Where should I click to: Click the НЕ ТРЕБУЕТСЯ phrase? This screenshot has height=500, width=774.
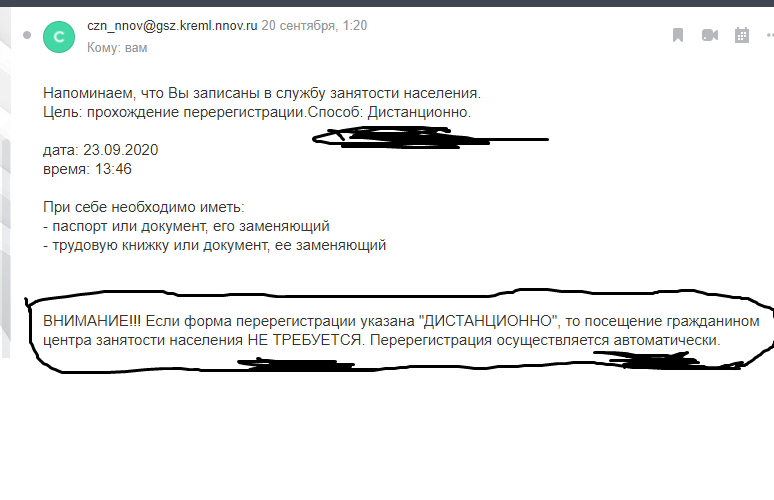click(x=304, y=340)
